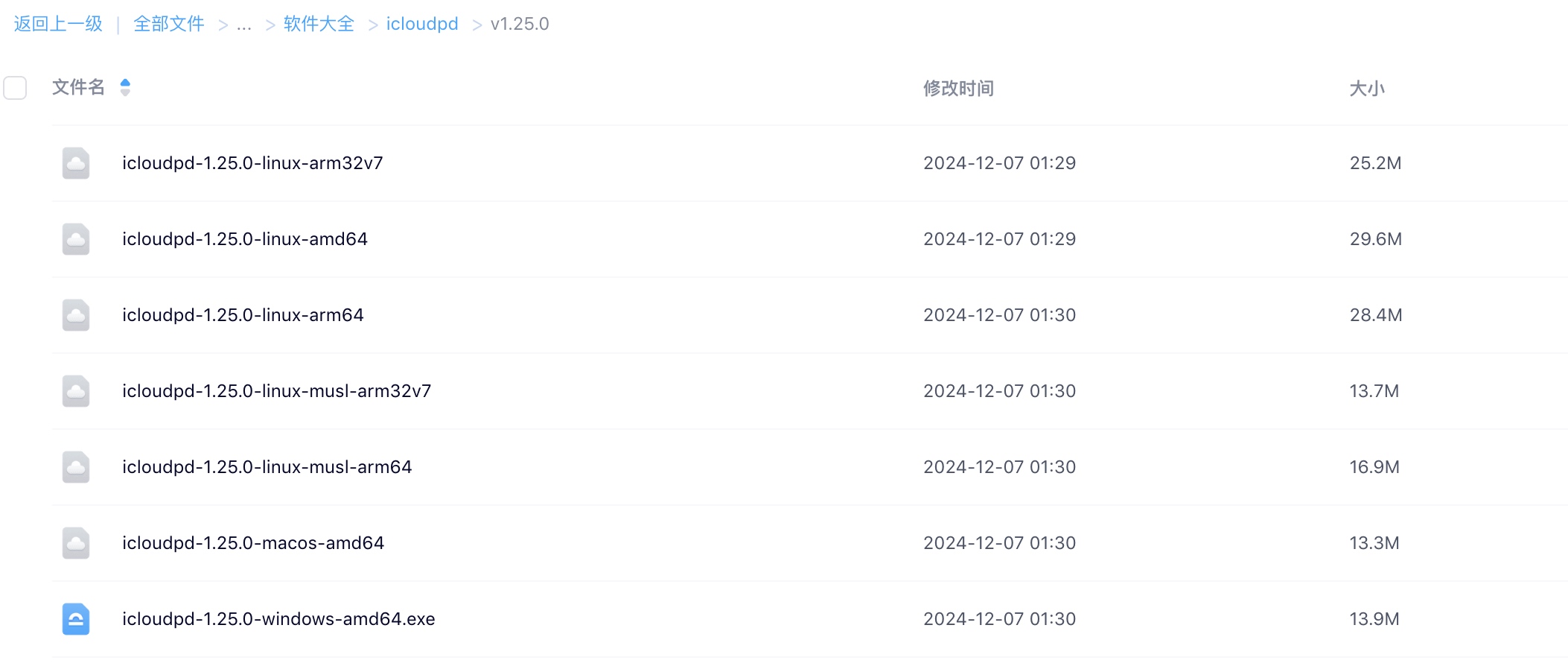Click the file icon beside icloudpd-1.25.0-linux-amd64
This screenshot has width=1568, height=666.
(76, 239)
